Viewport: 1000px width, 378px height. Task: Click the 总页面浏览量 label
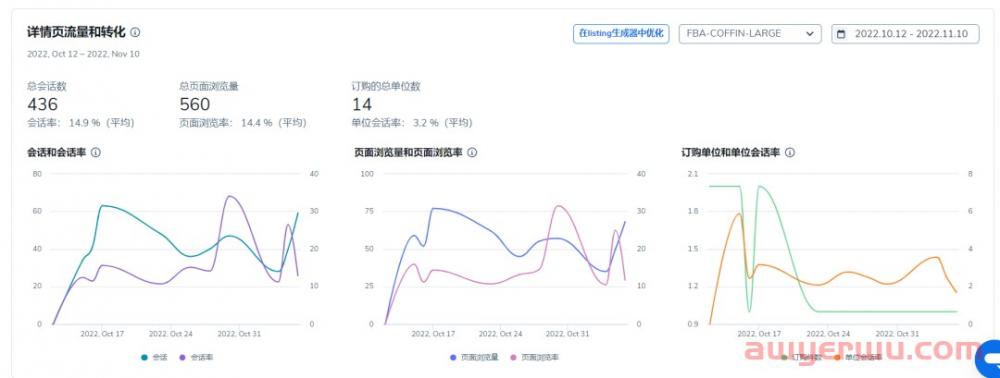pyautogui.click(x=209, y=87)
